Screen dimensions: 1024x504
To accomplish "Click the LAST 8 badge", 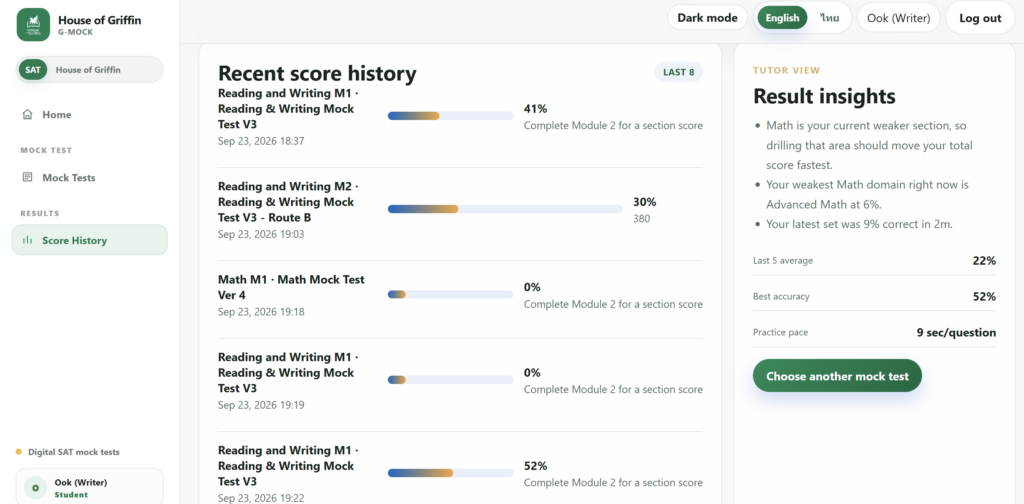I will click(x=679, y=72).
